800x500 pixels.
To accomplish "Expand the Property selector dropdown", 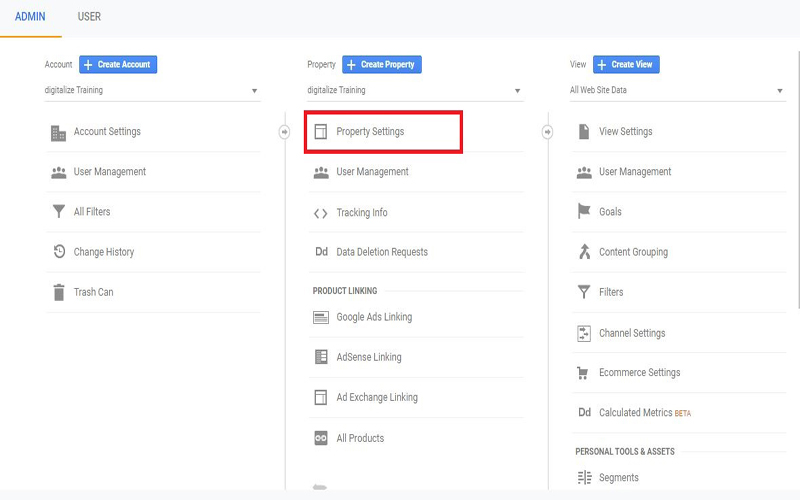I will 414,90.
